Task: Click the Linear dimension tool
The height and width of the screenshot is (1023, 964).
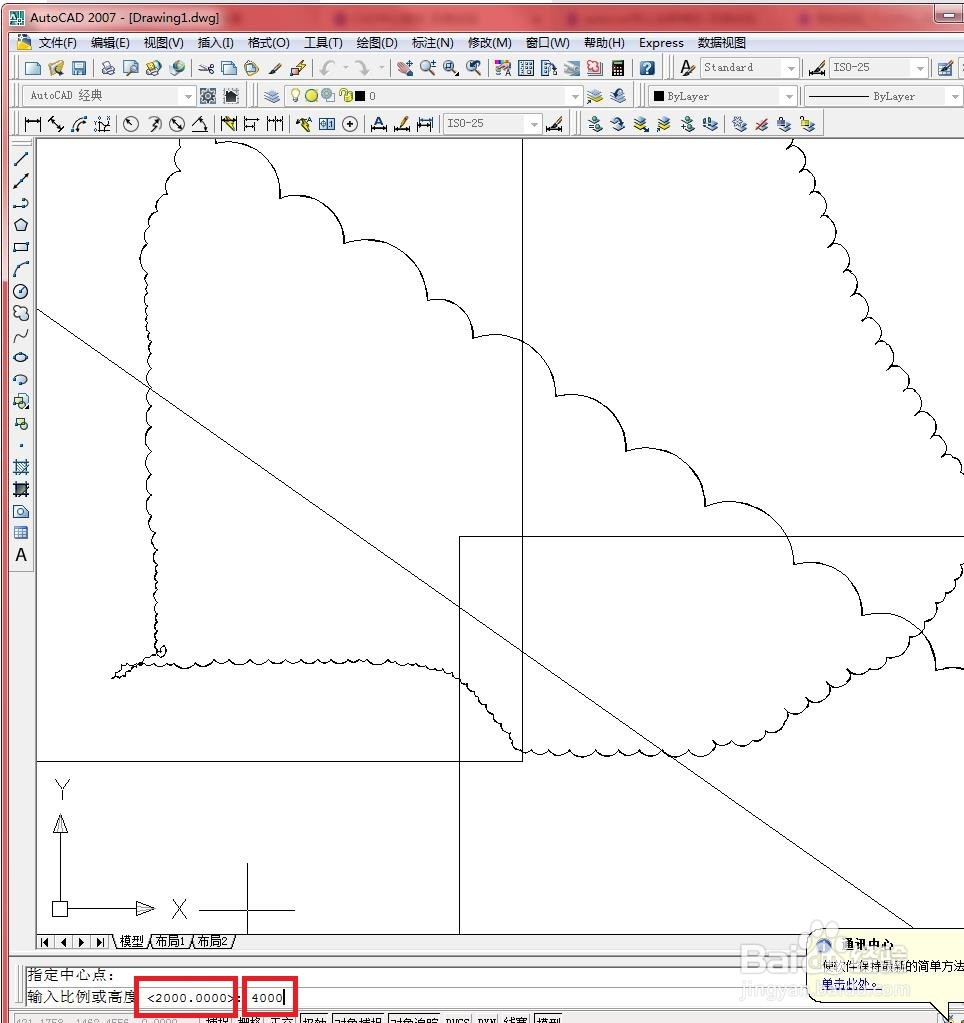Action: (33, 123)
